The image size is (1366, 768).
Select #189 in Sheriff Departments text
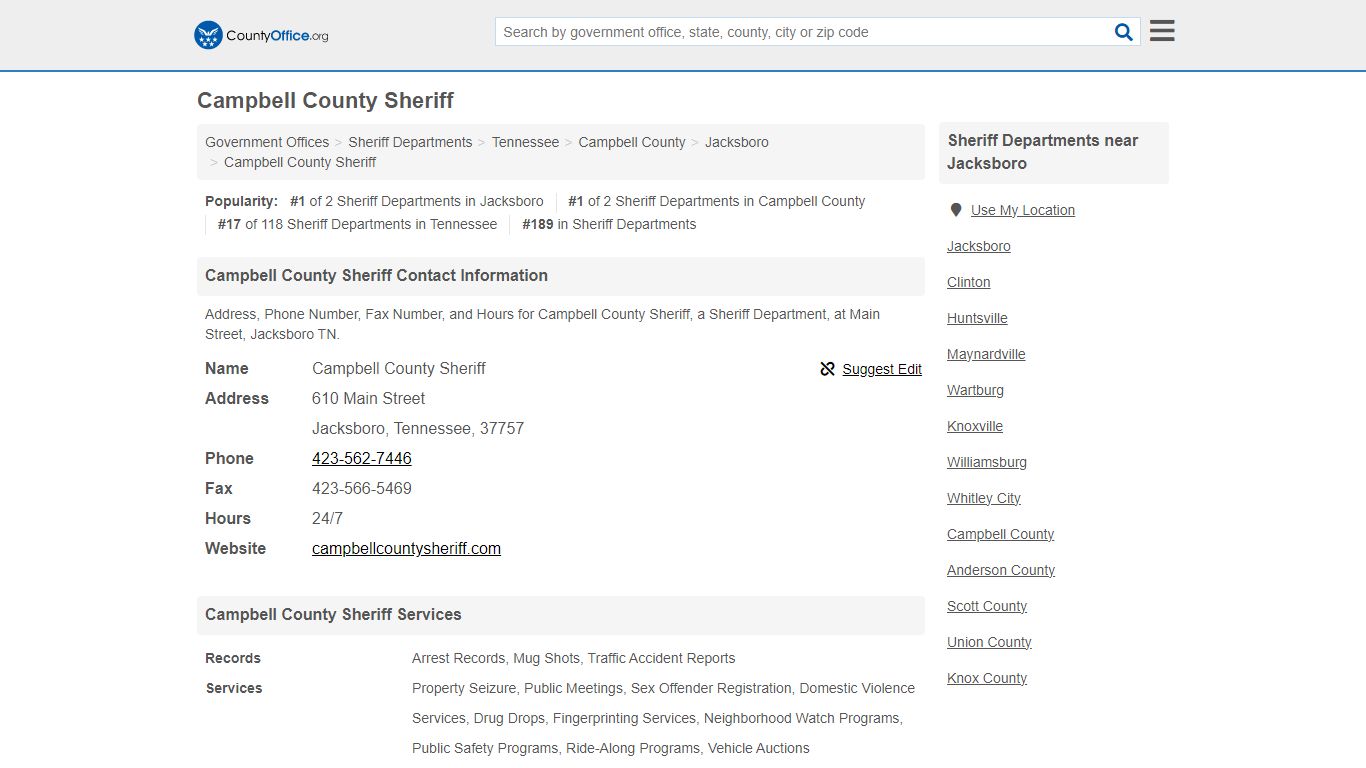click(609, 224)
